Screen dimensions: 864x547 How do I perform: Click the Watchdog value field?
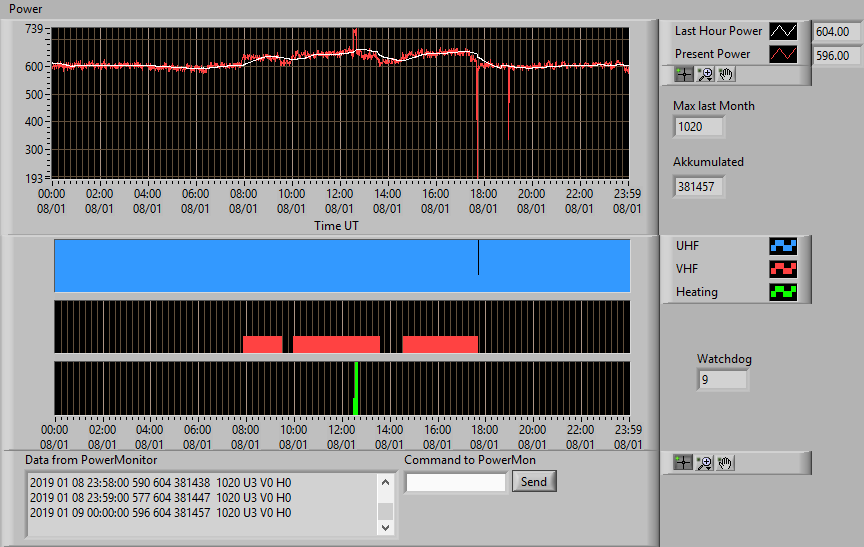[722, 380]
